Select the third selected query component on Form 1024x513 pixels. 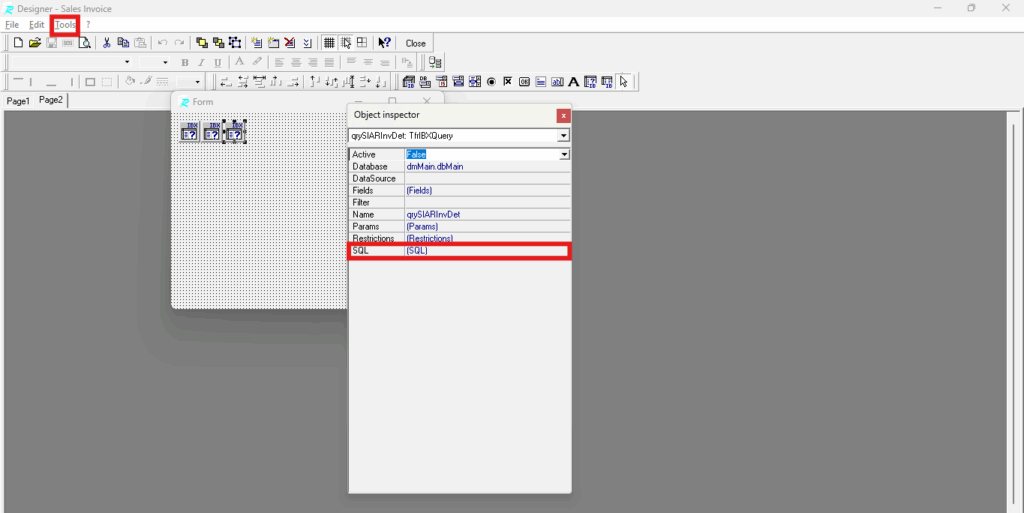[234, 132]
